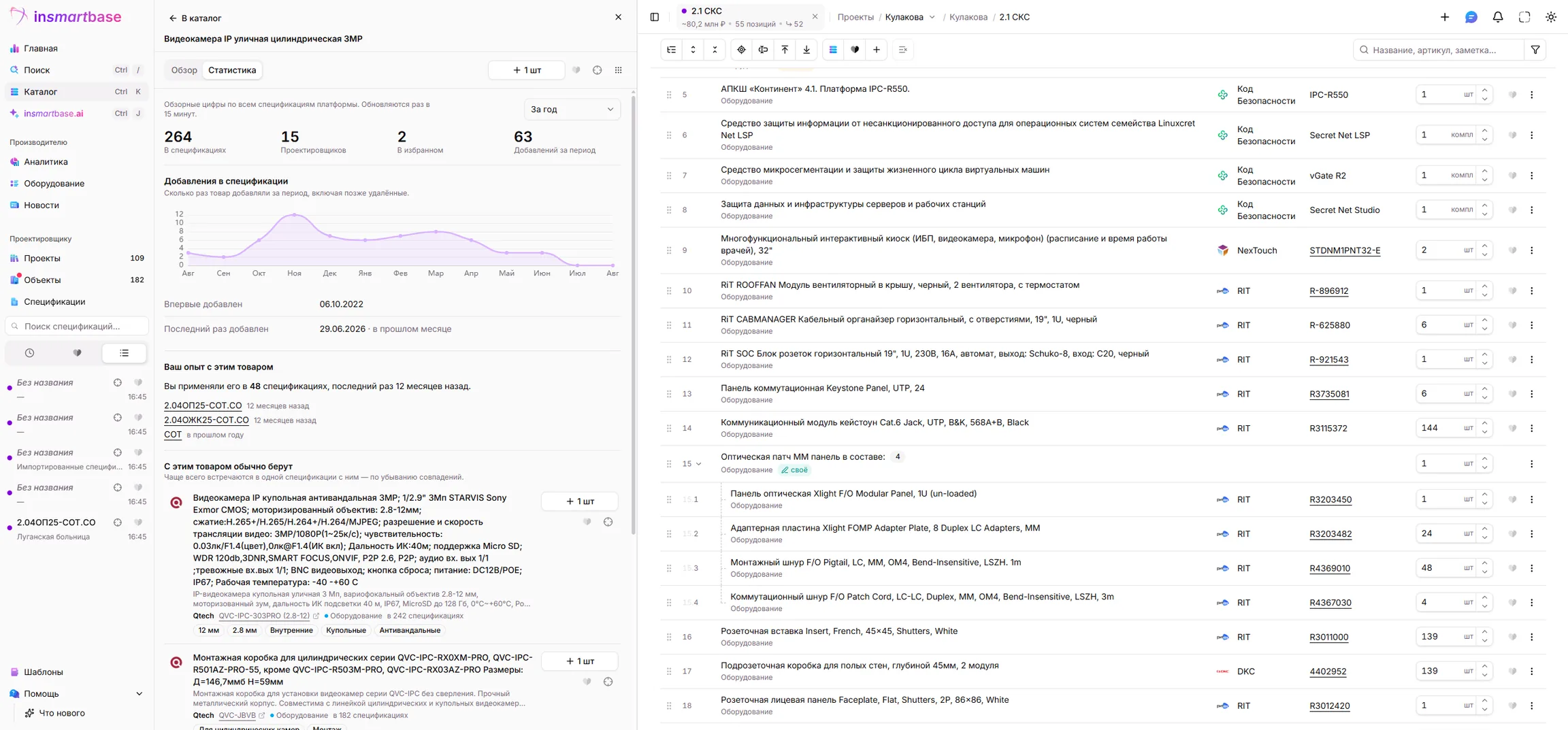The image size is (1568, 730).
Task: Focus the name, article, note search field
Action: 1439,50
